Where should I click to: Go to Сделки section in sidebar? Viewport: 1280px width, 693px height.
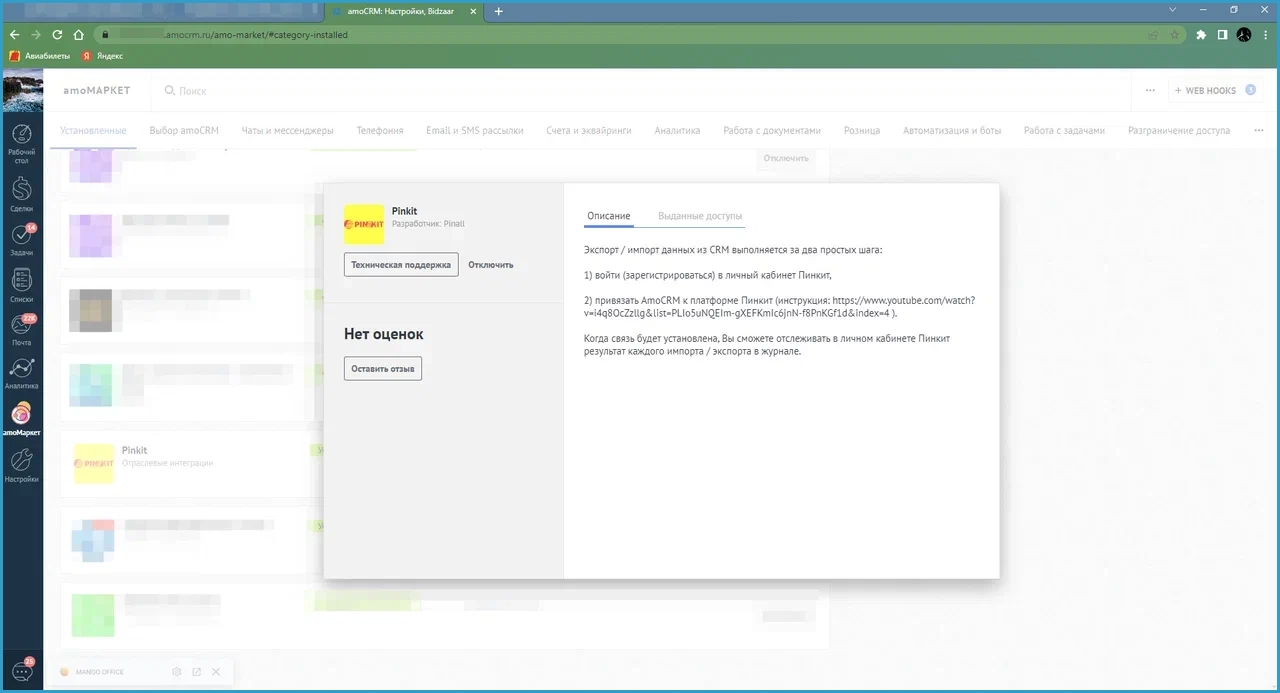[21, 194]
